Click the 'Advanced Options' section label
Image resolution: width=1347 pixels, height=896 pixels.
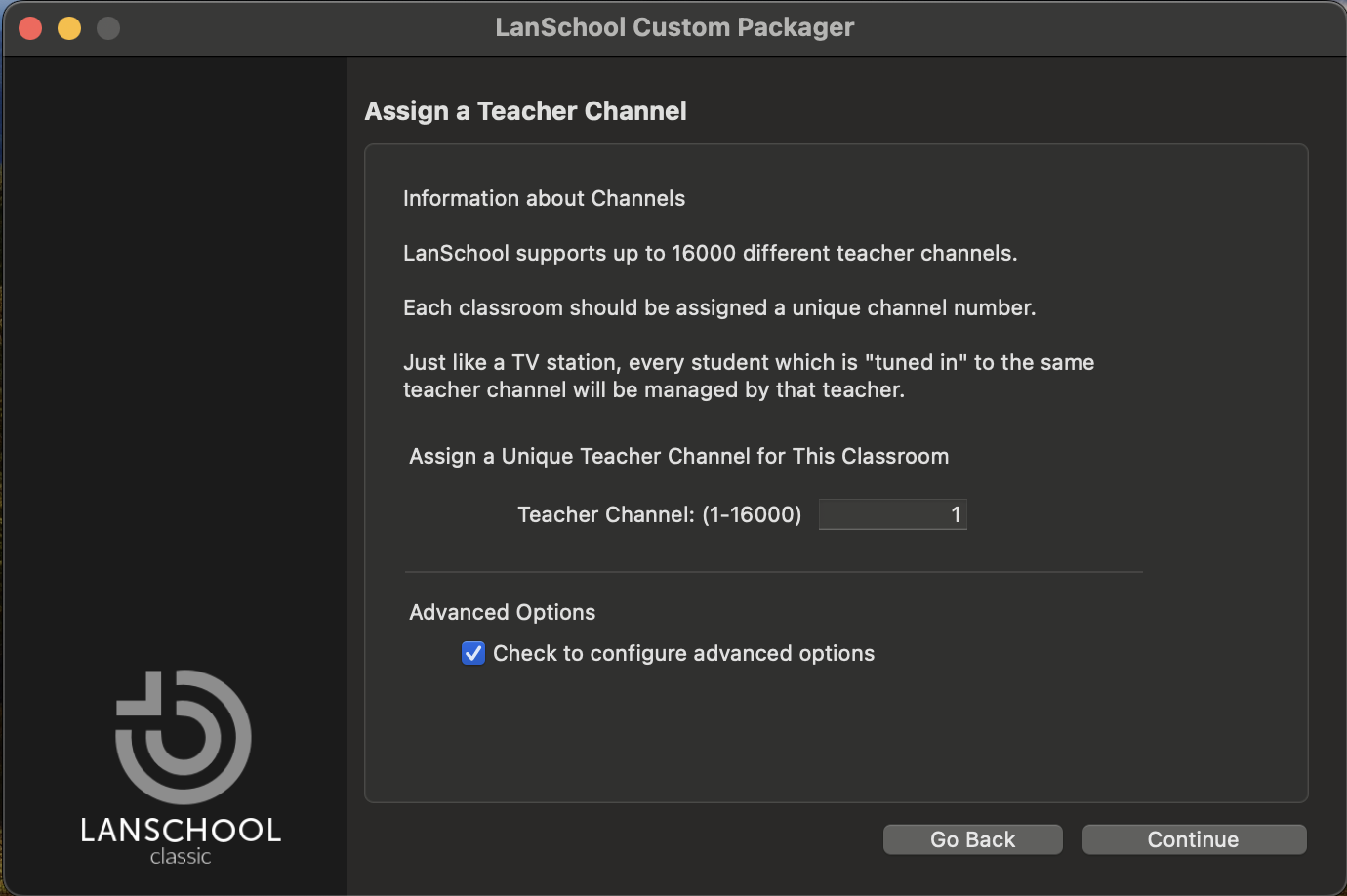pos(502,612)
